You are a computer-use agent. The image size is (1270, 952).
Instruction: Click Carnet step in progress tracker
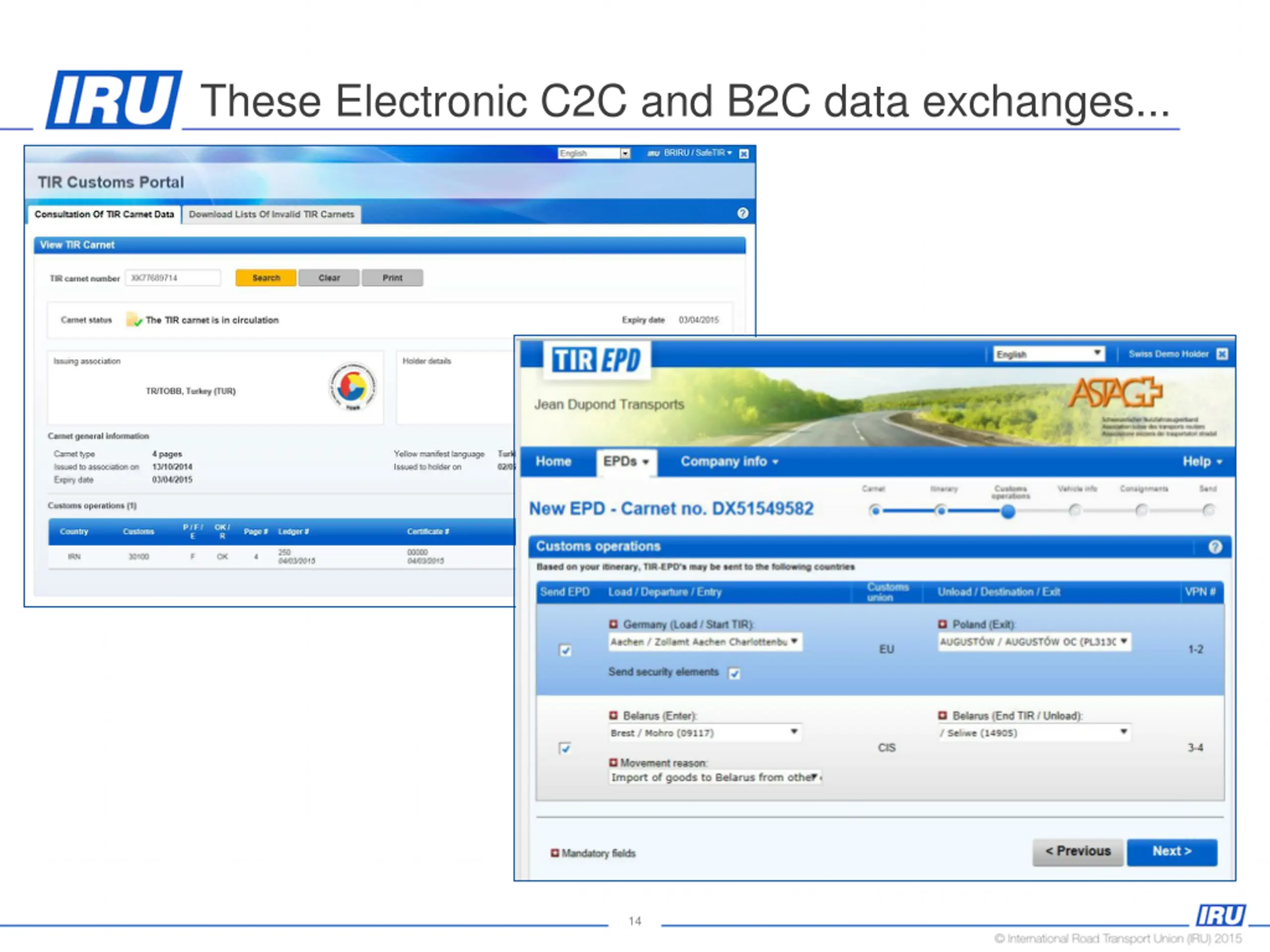click(875, 510)
